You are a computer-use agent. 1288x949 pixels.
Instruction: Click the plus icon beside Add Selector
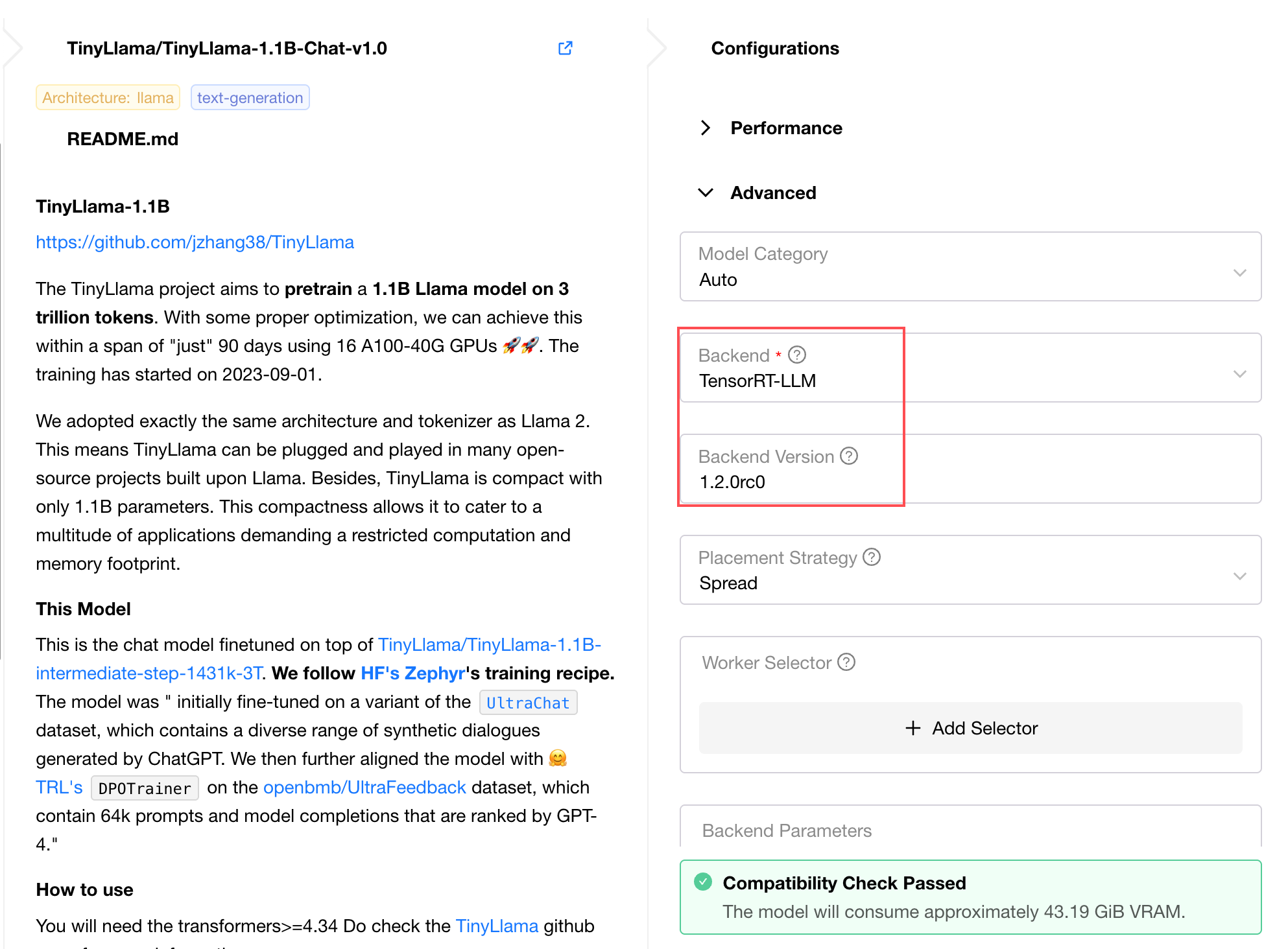[913, 728]
